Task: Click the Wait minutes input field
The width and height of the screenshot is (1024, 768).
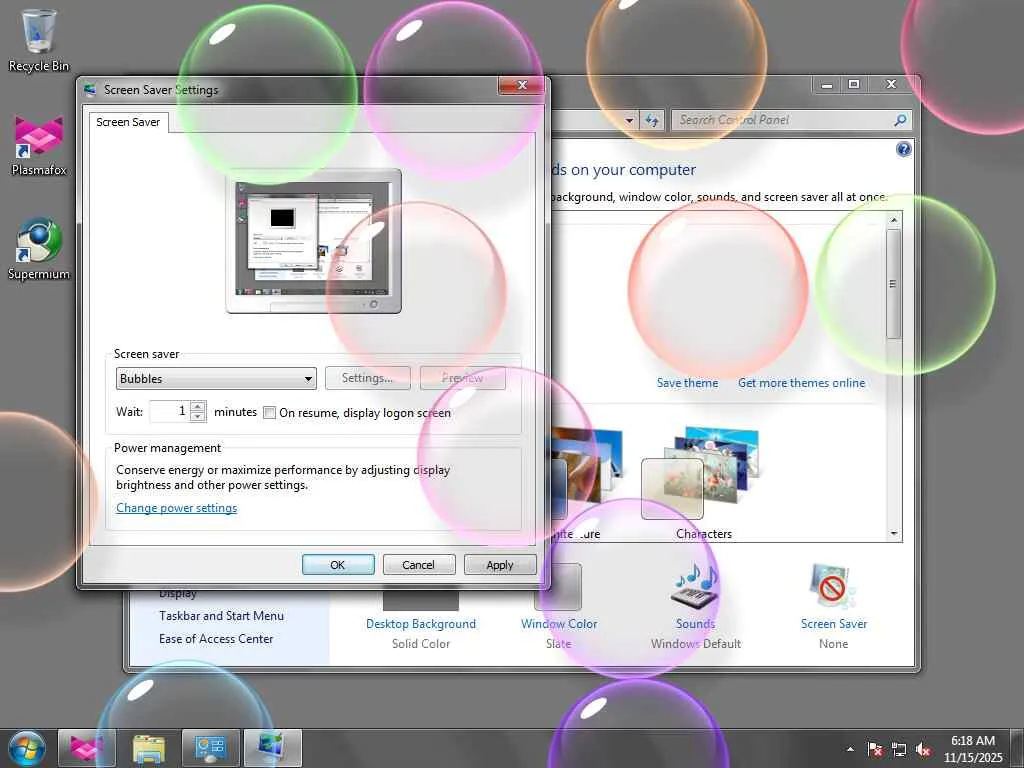Action: click(170, 411)
